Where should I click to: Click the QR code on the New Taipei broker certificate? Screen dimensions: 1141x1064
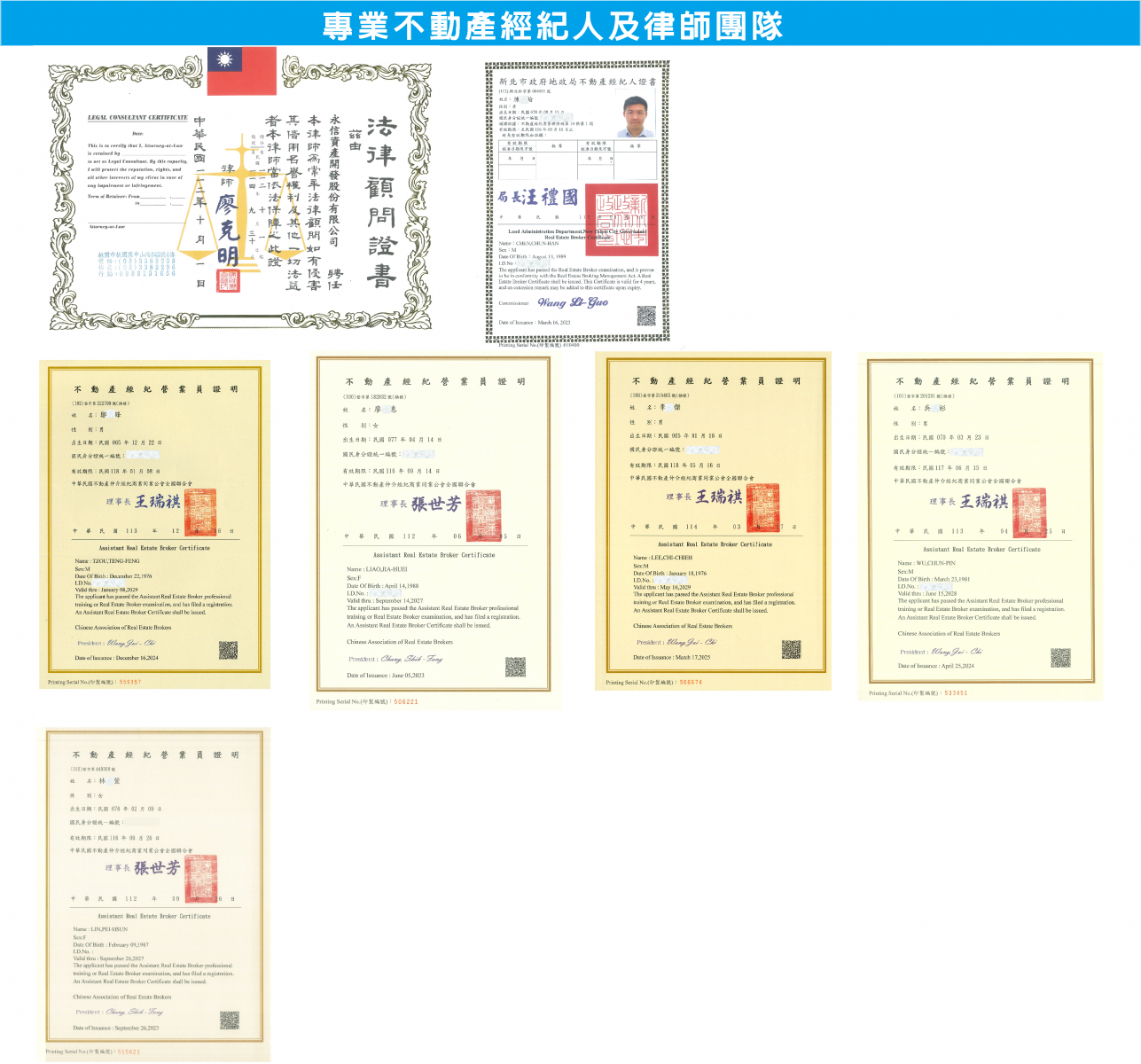pos(646,316)
